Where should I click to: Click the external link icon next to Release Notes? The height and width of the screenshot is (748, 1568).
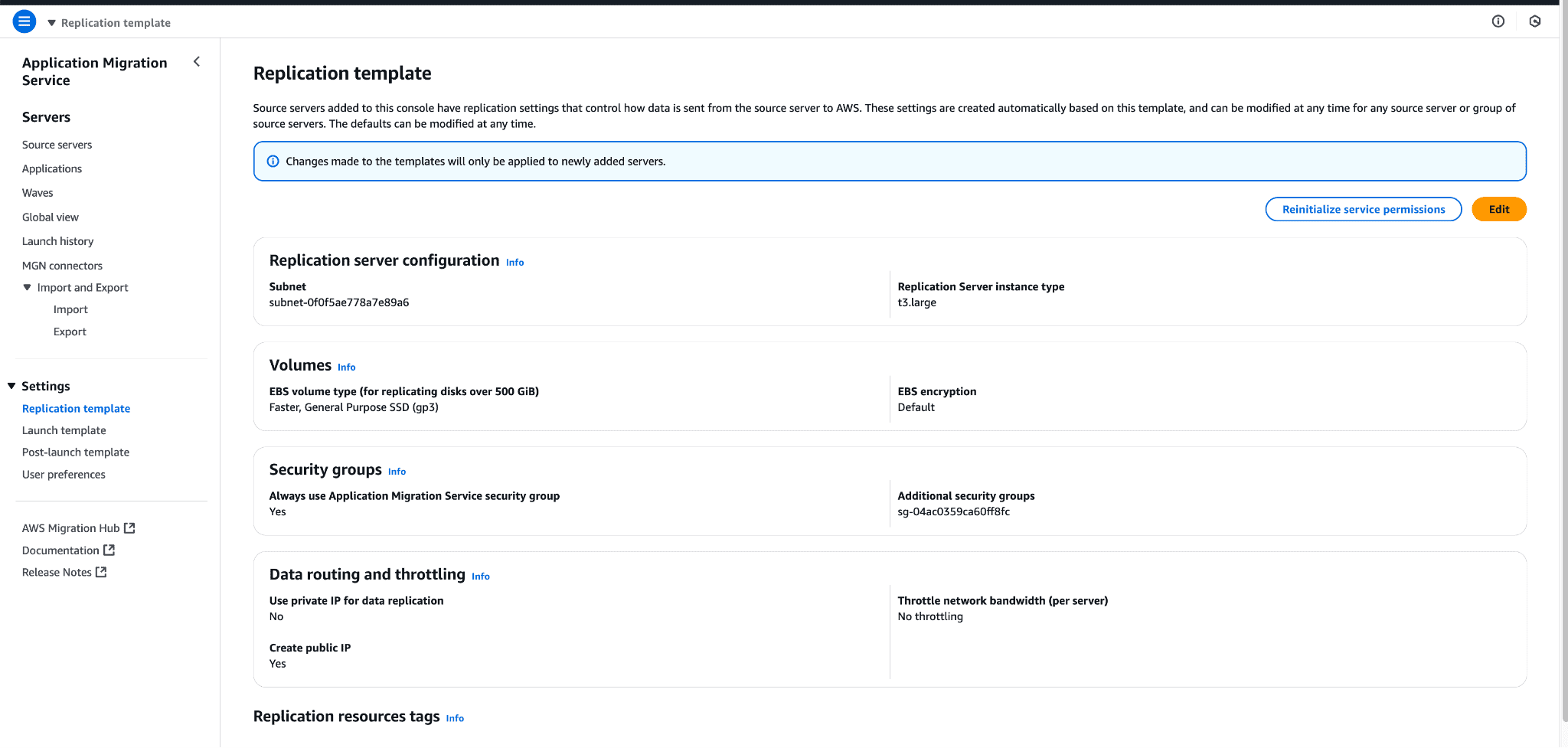101,573
